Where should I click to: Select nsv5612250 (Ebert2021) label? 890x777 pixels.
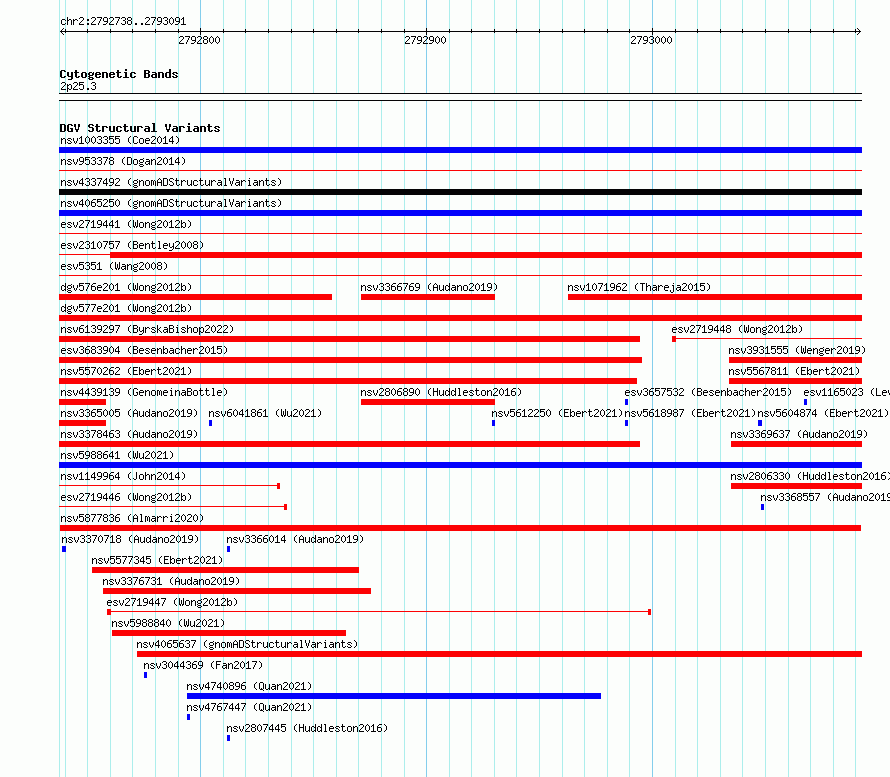pos(557,413)
